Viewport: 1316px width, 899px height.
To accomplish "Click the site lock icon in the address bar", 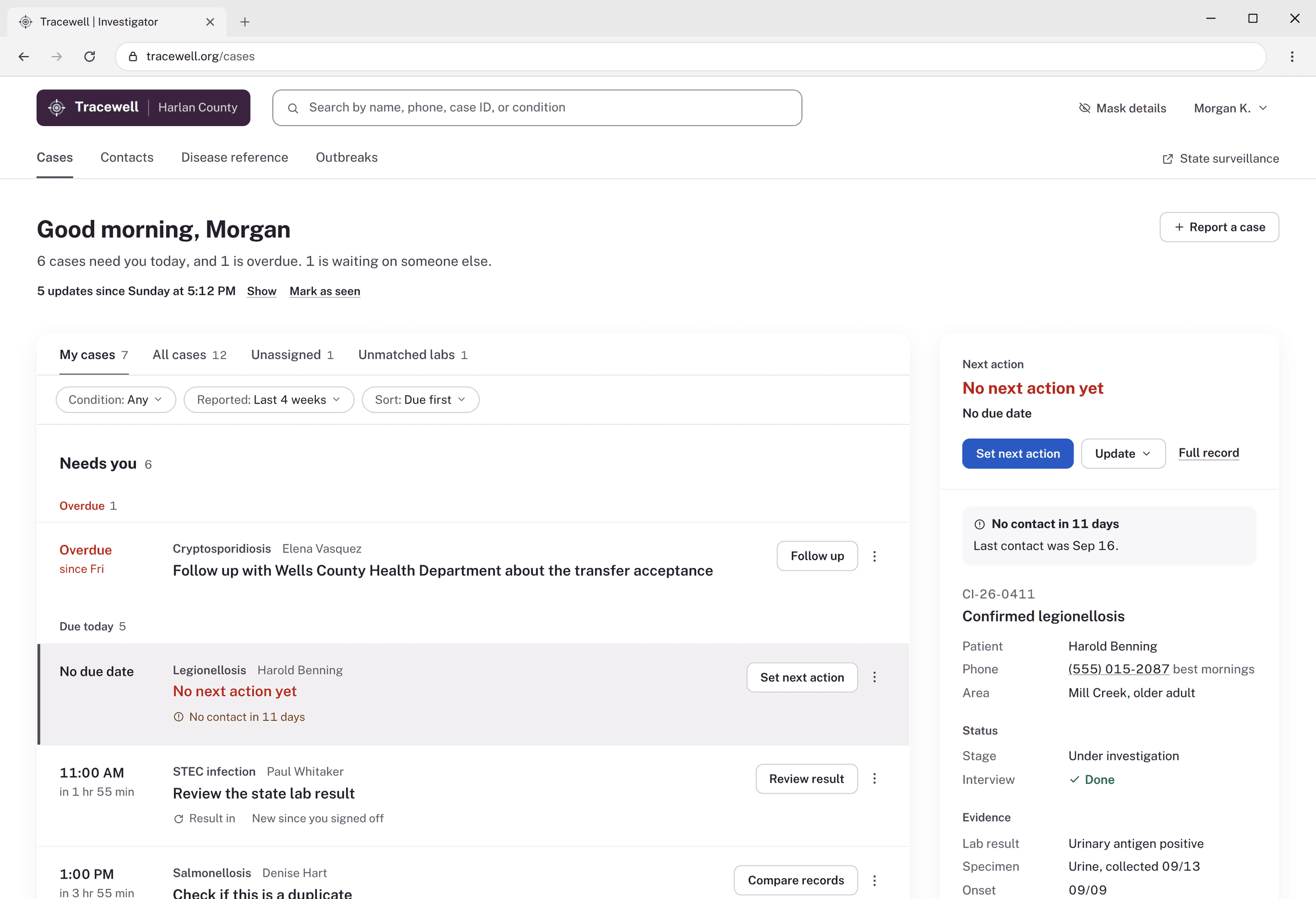I will click(x=133, y=56).
